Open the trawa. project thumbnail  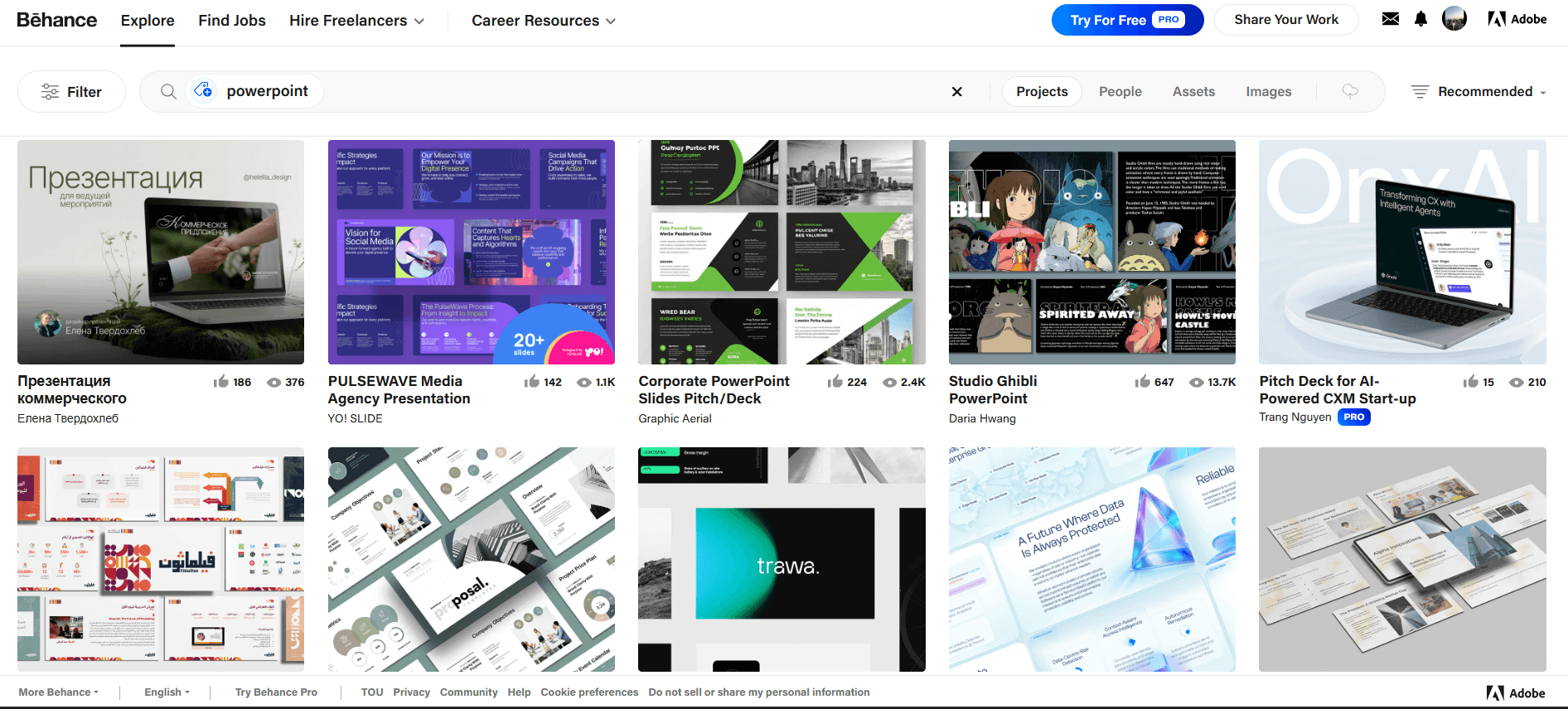782,559
